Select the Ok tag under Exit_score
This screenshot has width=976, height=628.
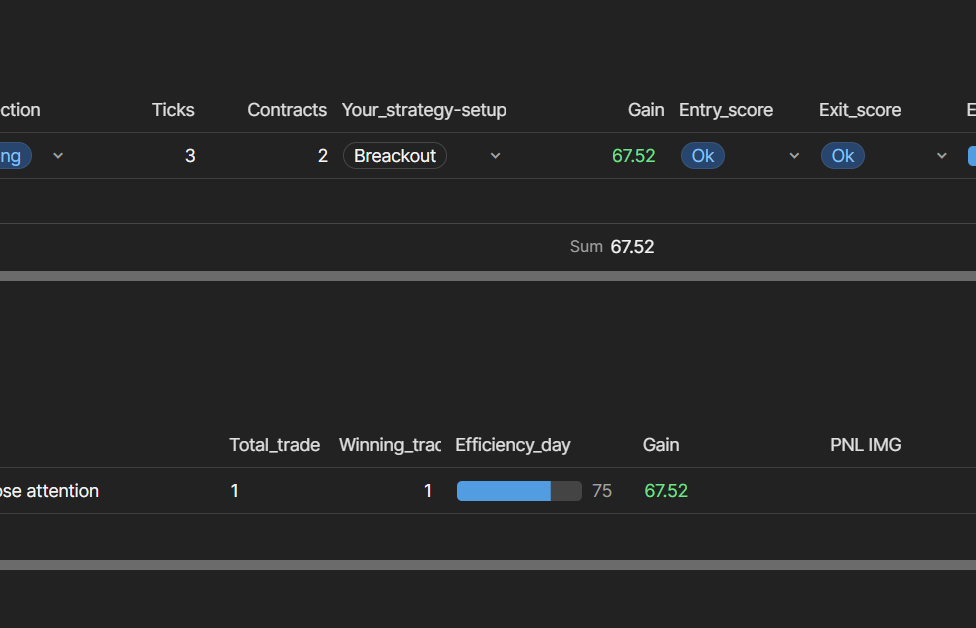pyautogui.click(x=843, y=156)
